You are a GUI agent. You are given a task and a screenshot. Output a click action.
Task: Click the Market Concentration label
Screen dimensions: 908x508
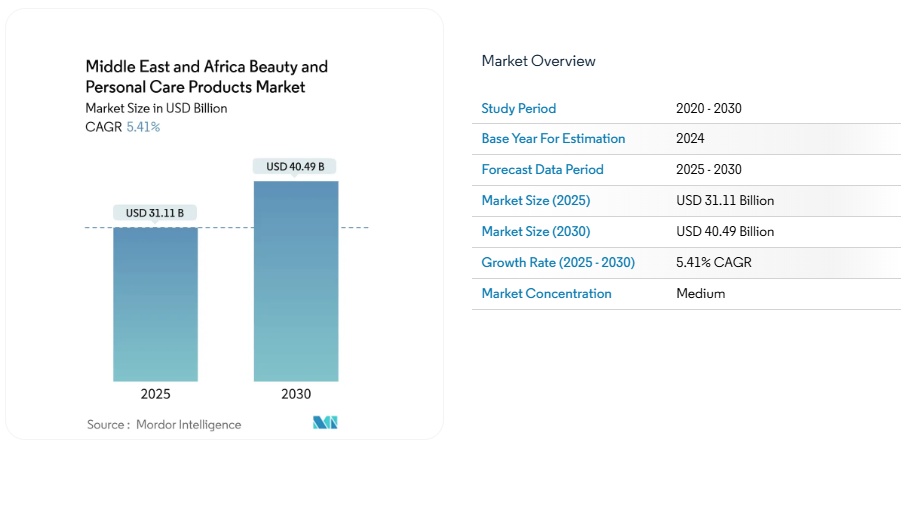[546, 293]
